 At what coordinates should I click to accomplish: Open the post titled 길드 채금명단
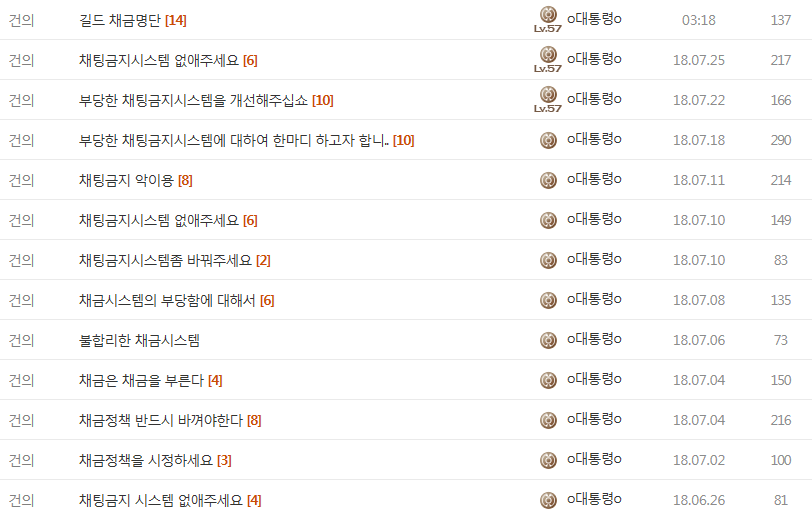pyautogui.click(x=120, y=20)
